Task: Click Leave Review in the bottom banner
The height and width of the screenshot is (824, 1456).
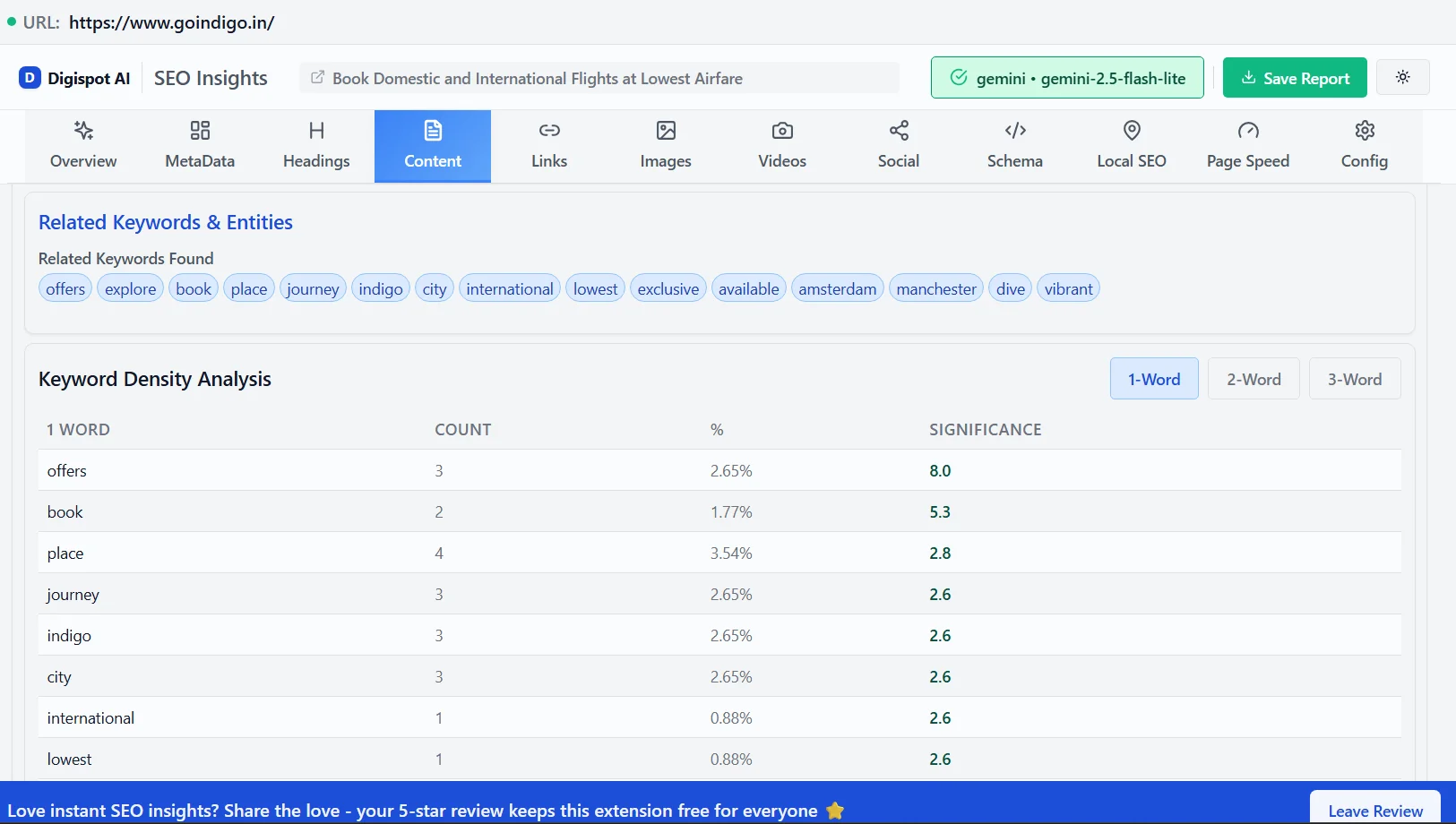Action: pos(1374,810)
